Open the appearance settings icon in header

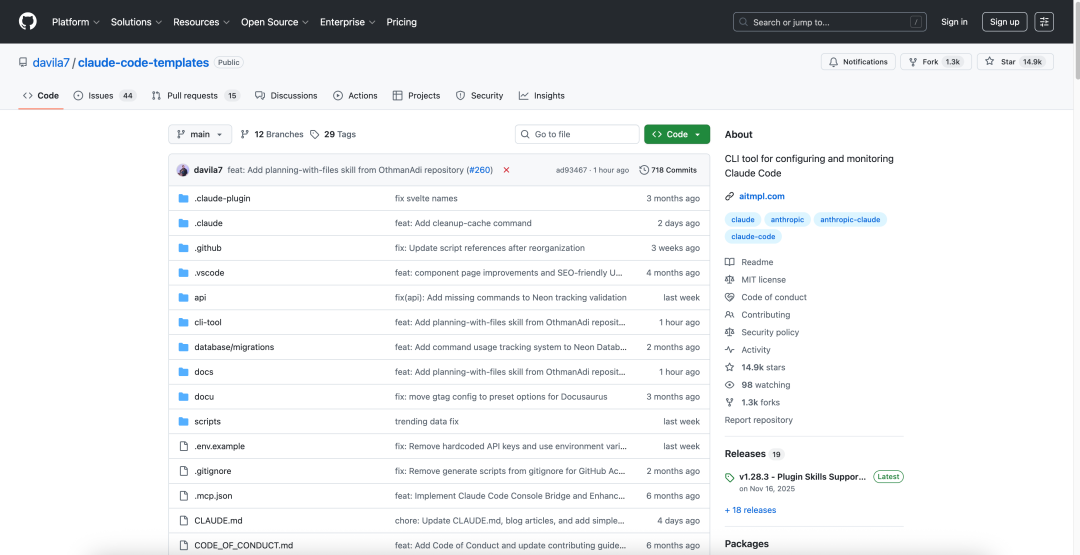tap(1044, 22)
